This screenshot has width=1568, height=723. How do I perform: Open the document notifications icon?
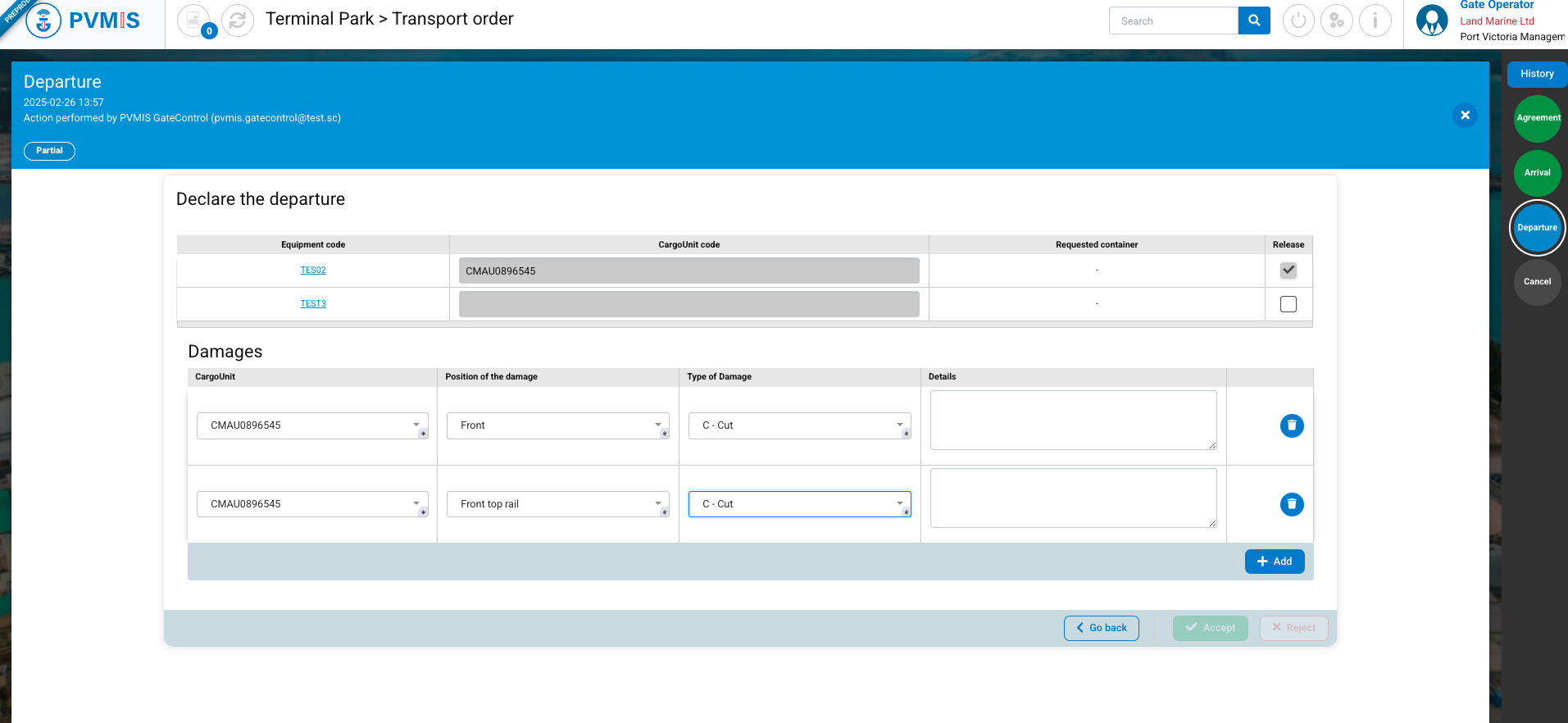click(x=193, y=20)
